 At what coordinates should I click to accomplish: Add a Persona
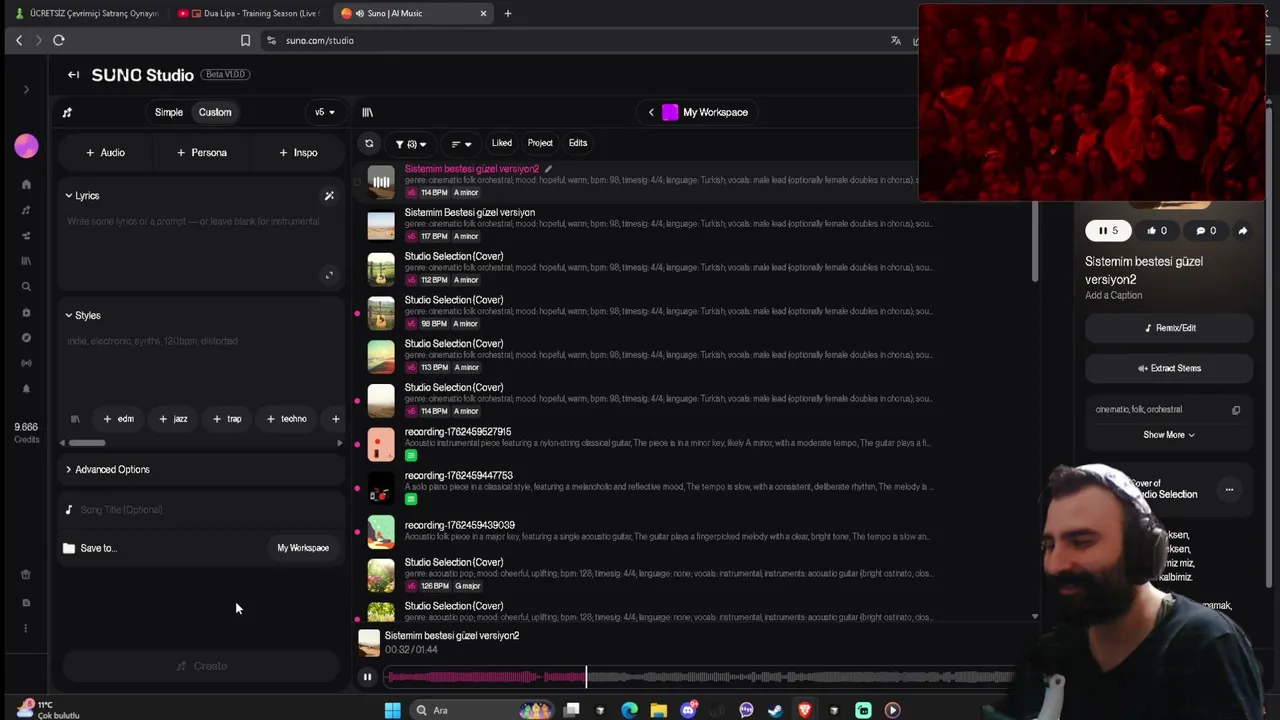(202, 153)
